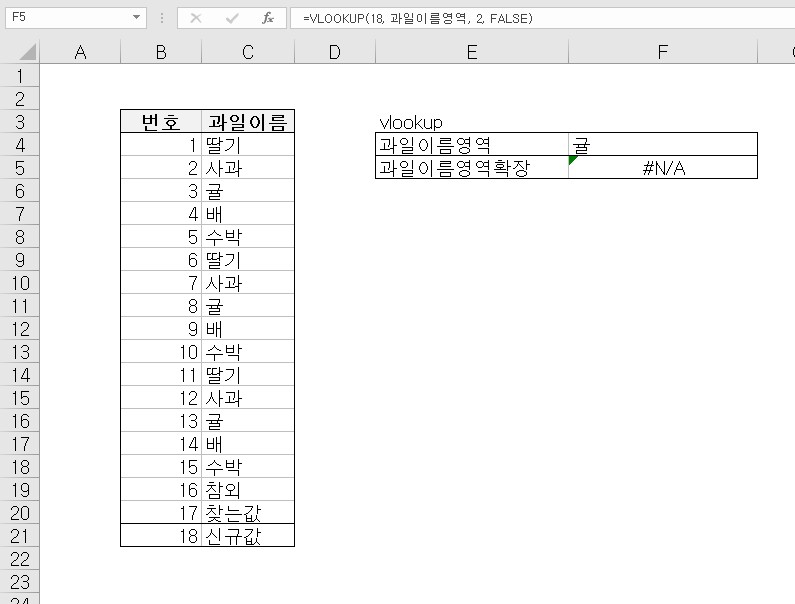Click 수박 in row 18

(248, 467)
